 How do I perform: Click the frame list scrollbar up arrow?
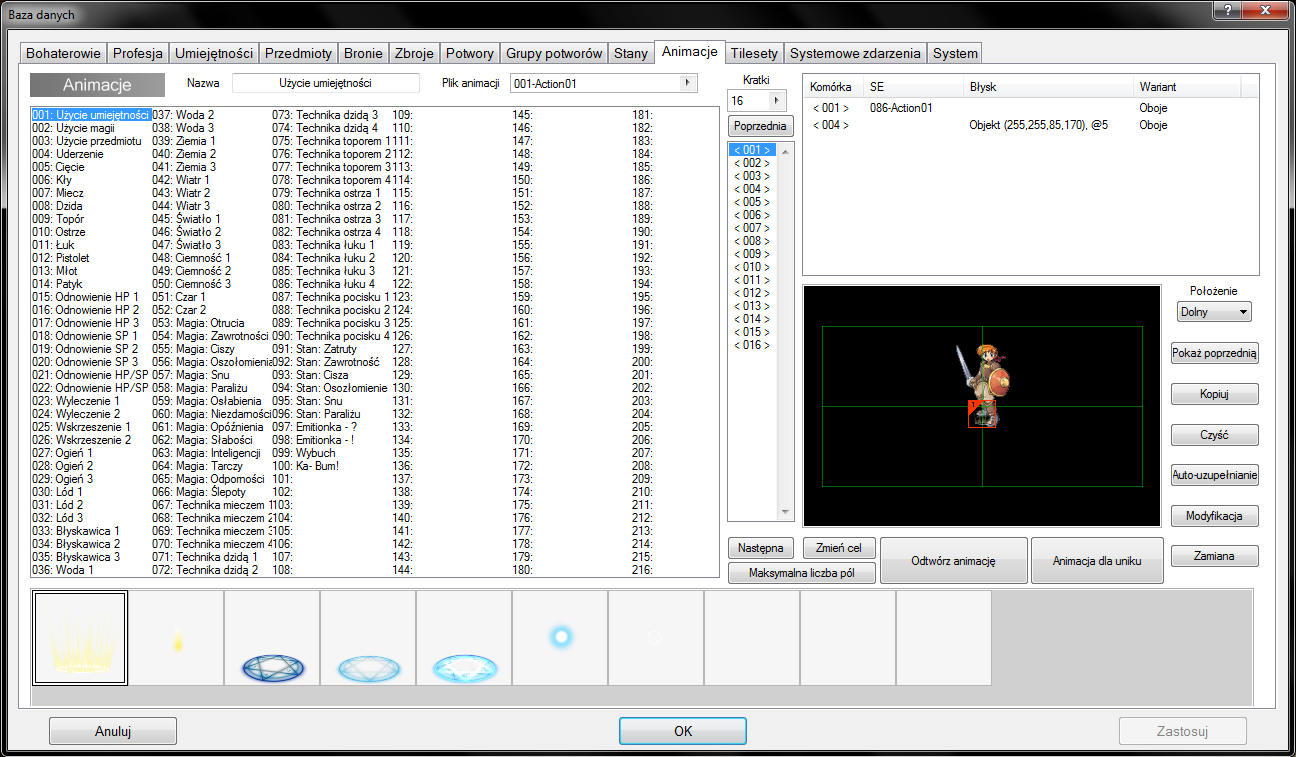[x=785, y=151]
